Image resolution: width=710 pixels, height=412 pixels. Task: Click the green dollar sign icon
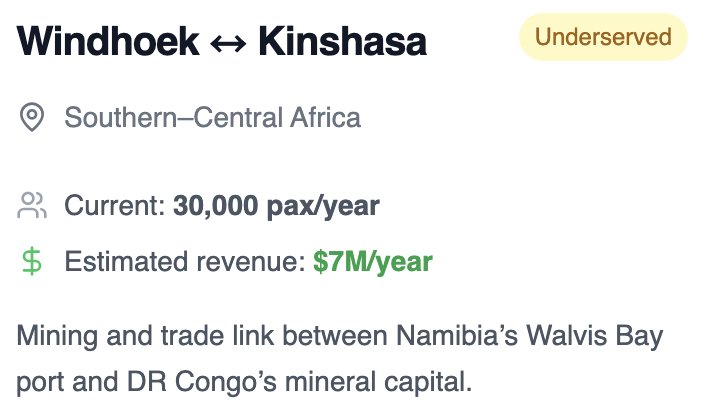tap(32, 262)
